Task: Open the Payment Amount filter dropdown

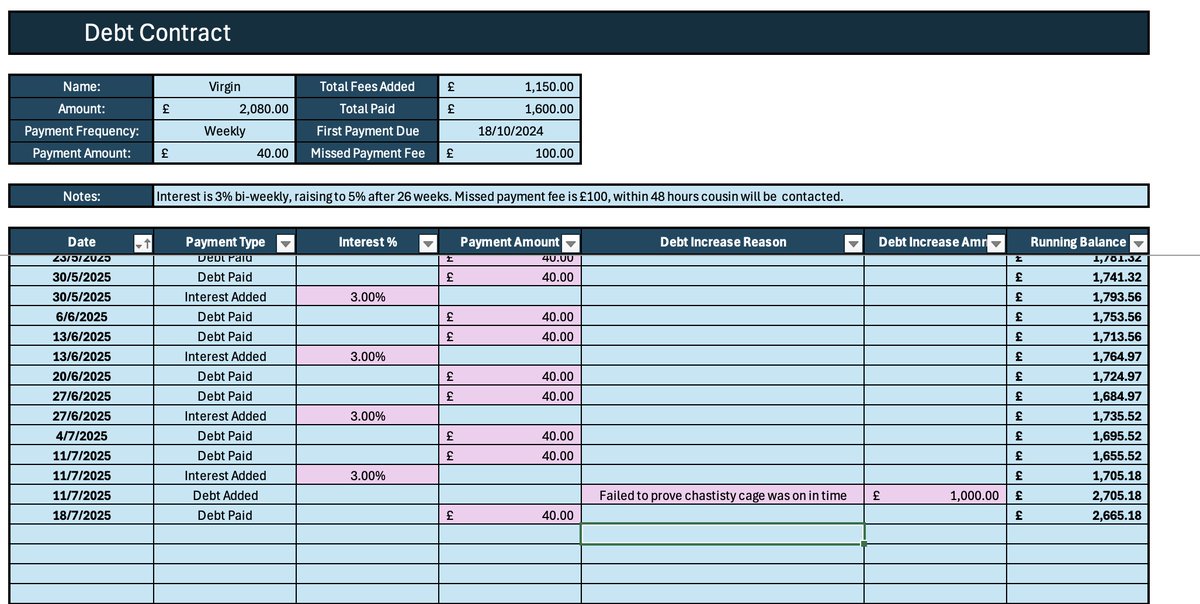Action: [570, 243]
